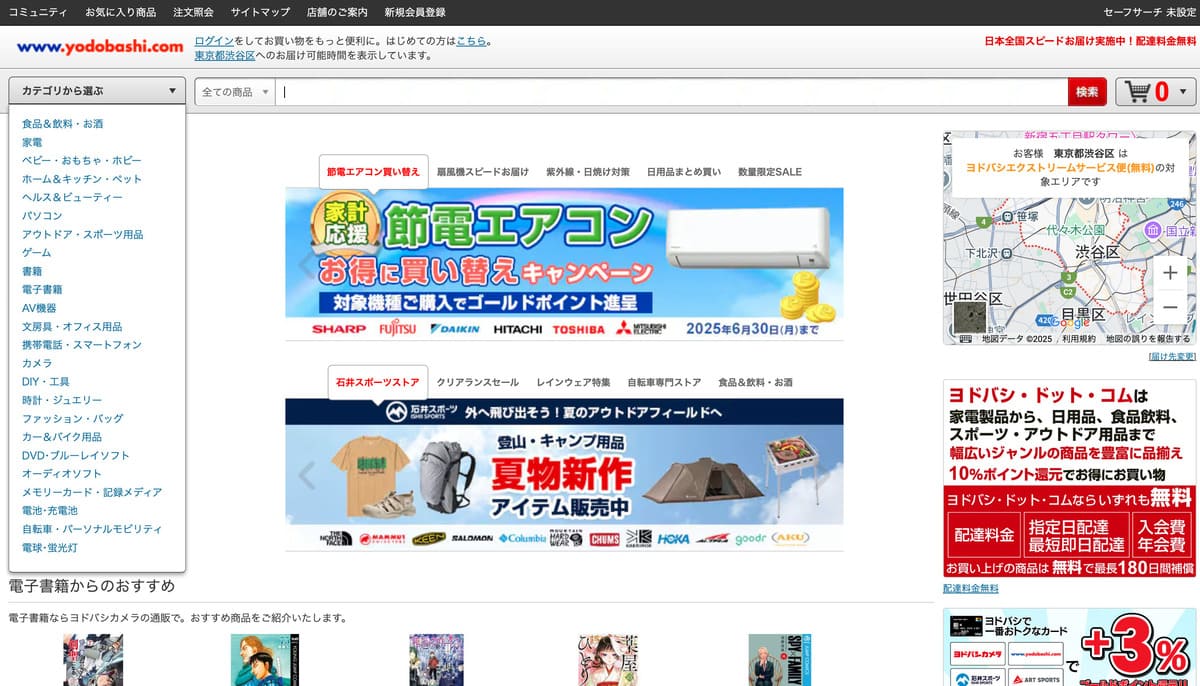Open the コミュニティ menu item

point(38,12)
